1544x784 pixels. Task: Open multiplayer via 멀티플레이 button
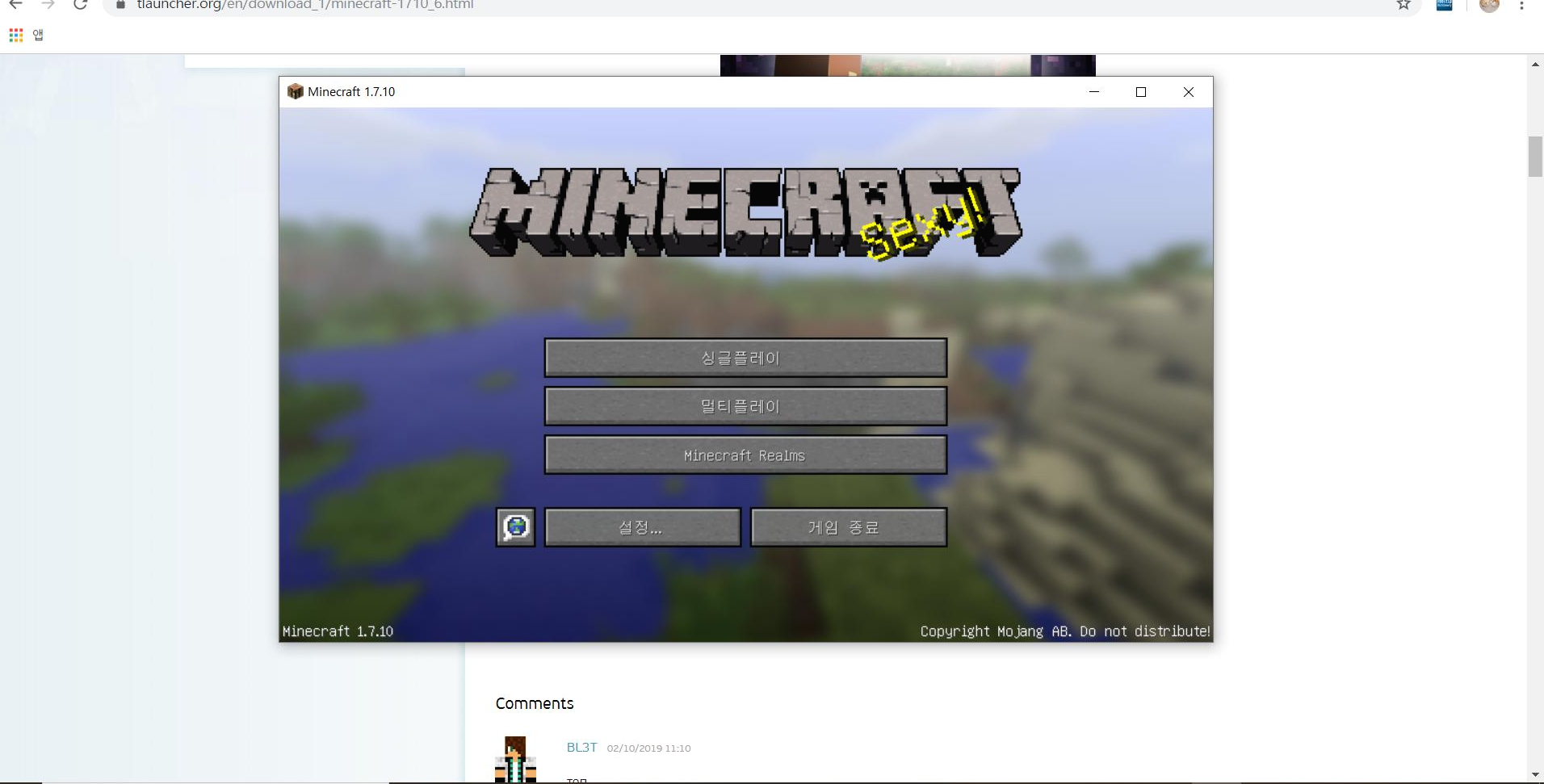(745, 406)
